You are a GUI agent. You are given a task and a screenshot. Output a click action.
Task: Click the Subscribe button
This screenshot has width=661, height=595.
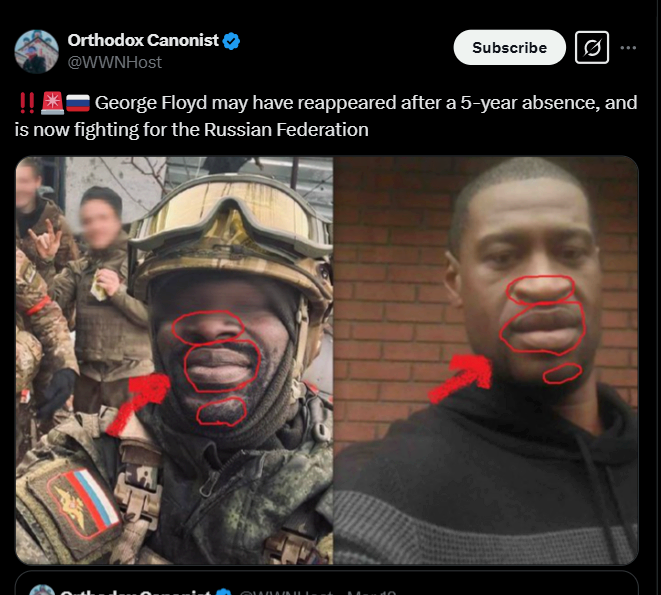tap(509, 47)
